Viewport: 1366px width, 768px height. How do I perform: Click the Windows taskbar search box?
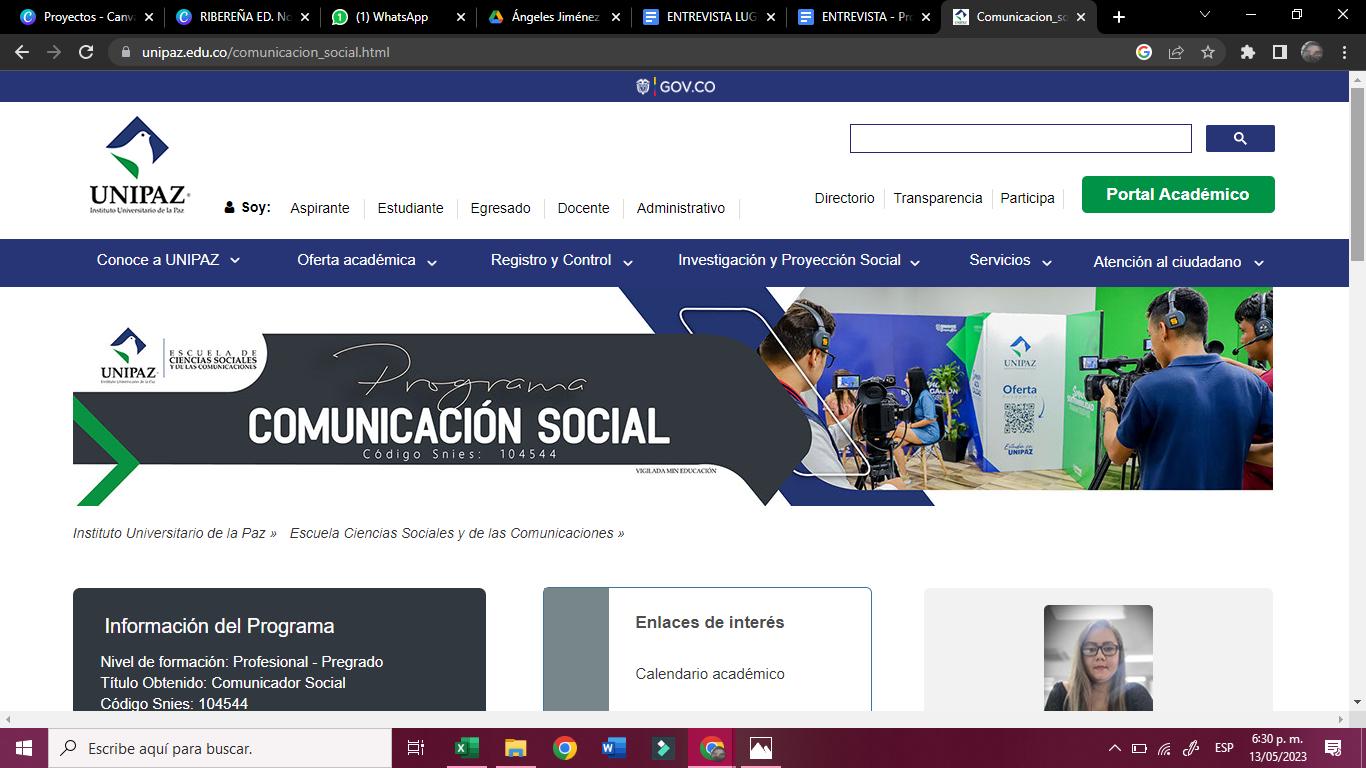219,748
